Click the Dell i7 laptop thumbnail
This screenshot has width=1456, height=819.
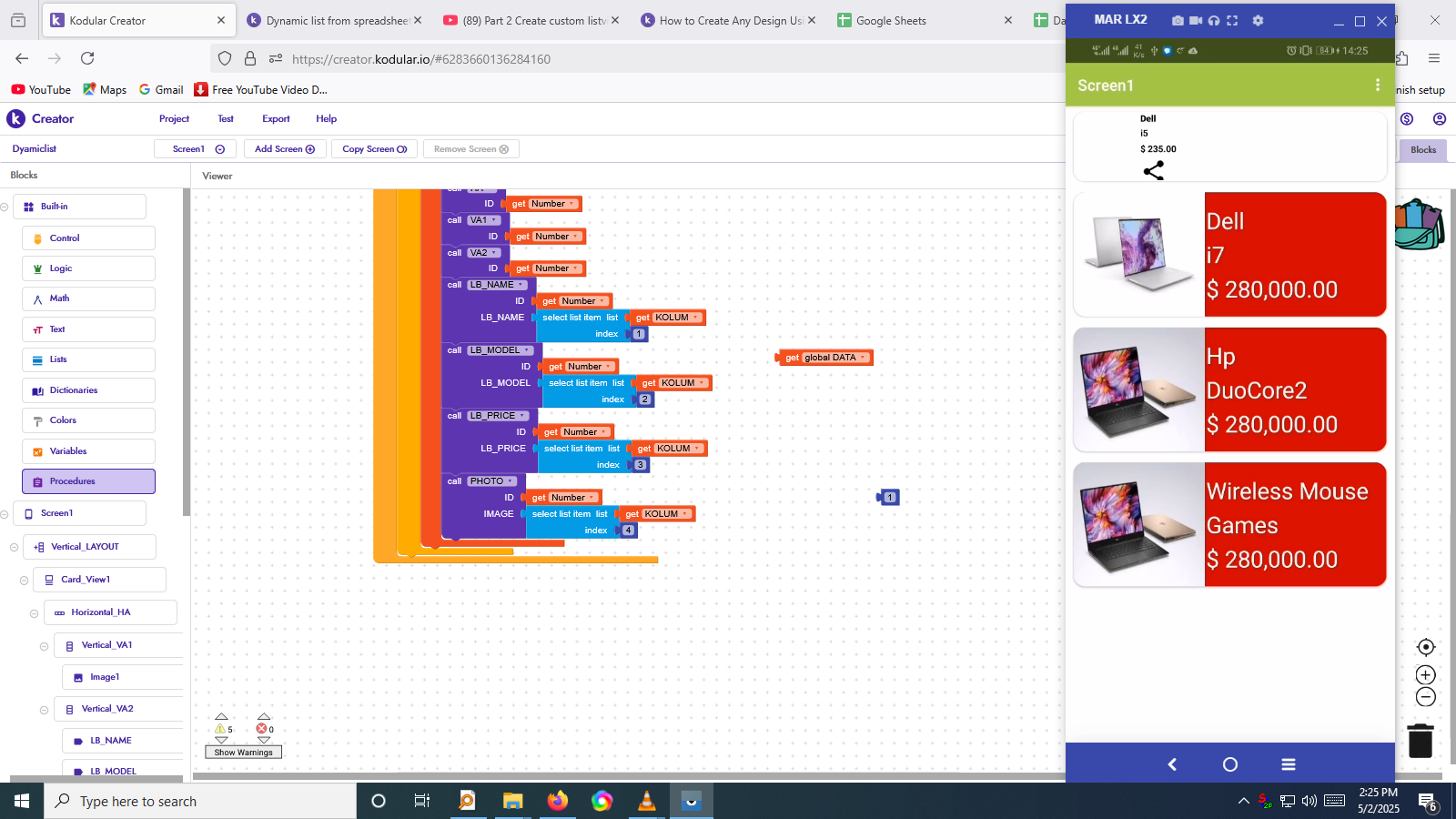[x=1139, y=255]
